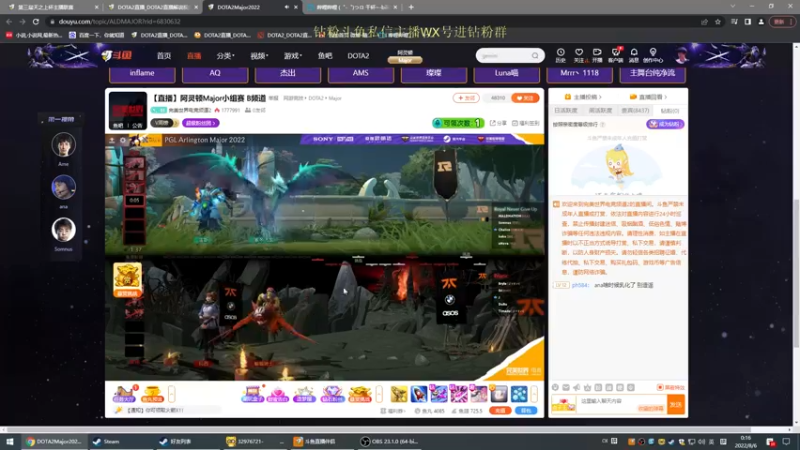Click the orange Follow (关注) button for streamer
The width and height of the screenshot is (800, 450).
[x=525, y=98]
